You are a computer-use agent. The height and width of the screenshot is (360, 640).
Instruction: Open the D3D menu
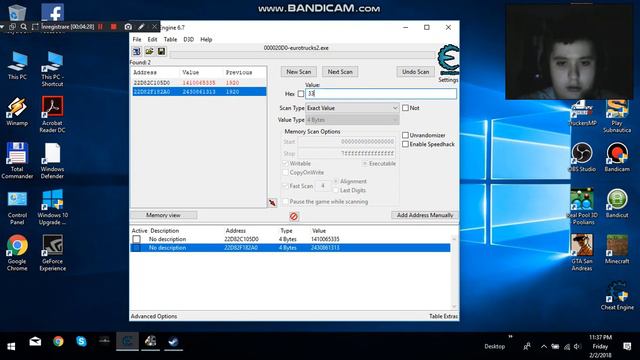189,40
